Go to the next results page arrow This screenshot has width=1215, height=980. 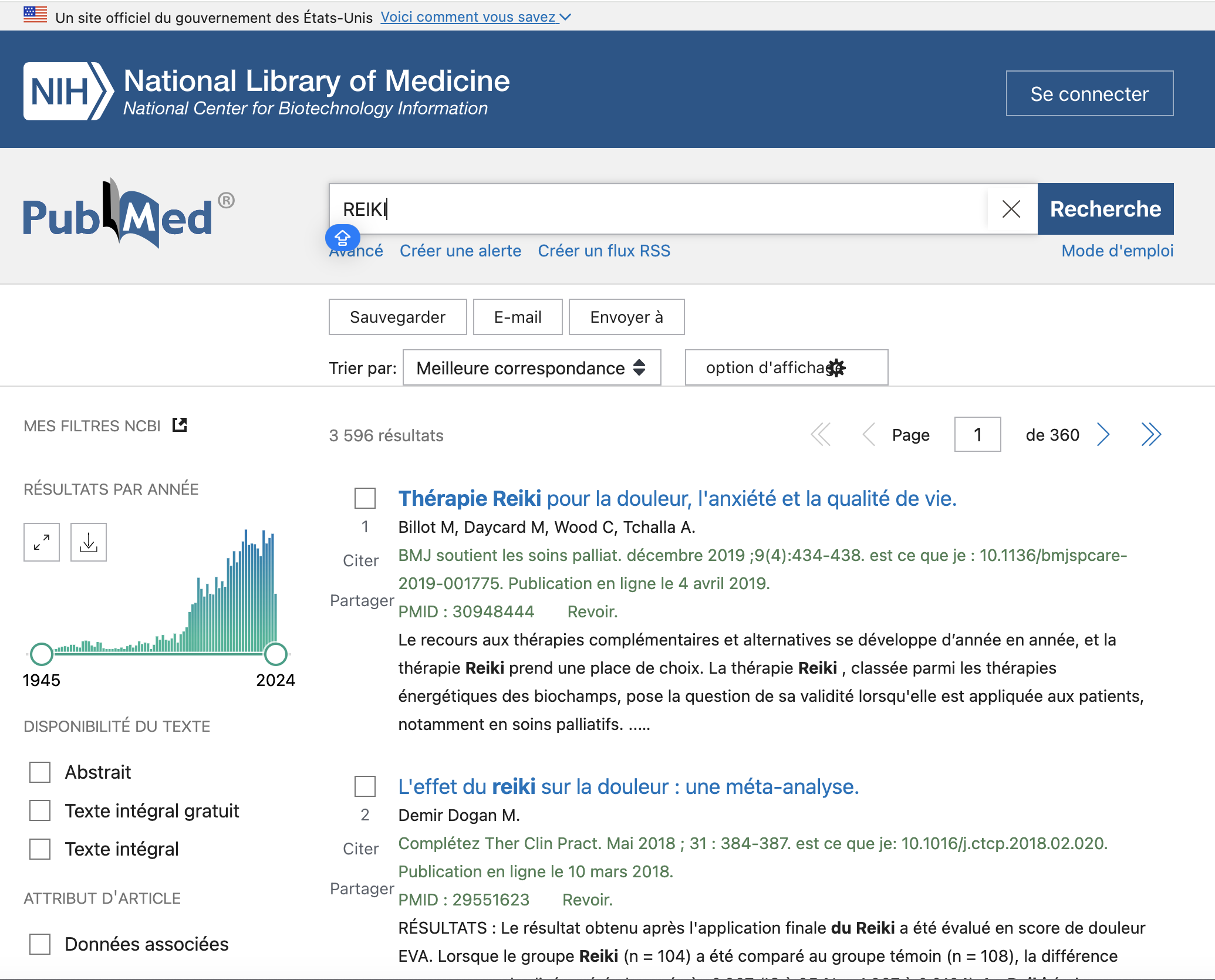[1103, 435]
